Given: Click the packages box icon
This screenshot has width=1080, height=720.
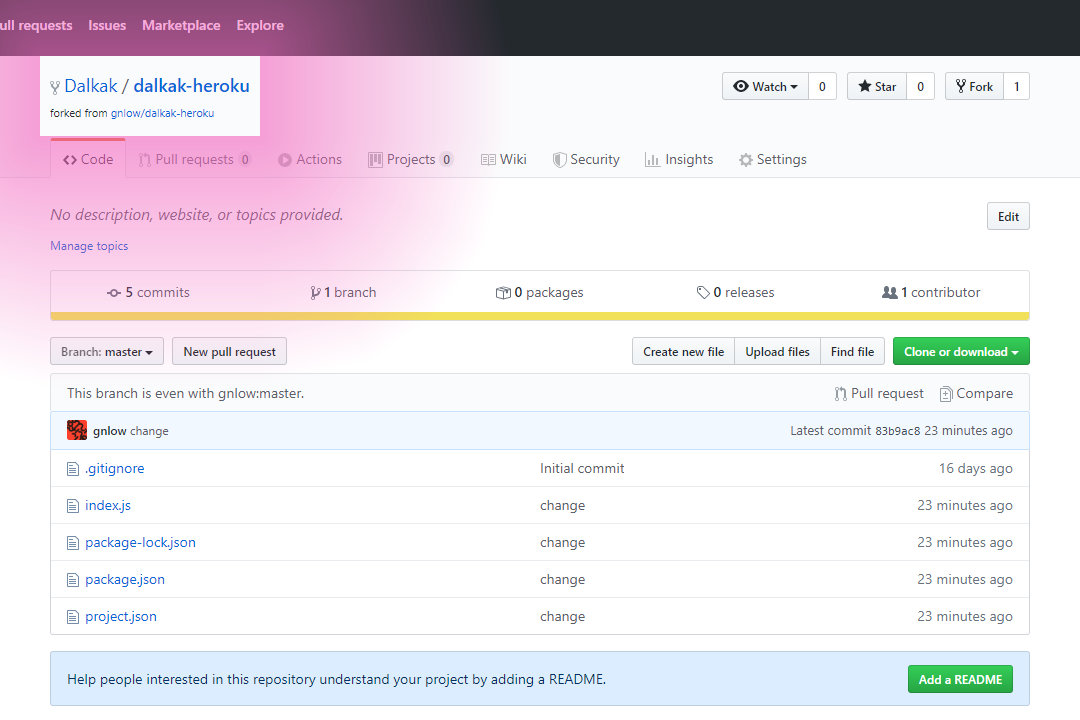Looking at the screenshot, I should (503, 293).
